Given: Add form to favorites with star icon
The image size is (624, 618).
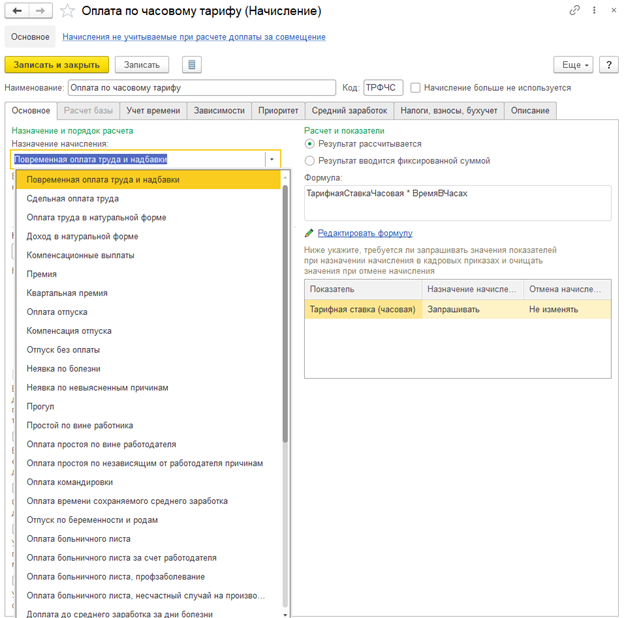Looking at the screenshot, I should coord(67,11).
